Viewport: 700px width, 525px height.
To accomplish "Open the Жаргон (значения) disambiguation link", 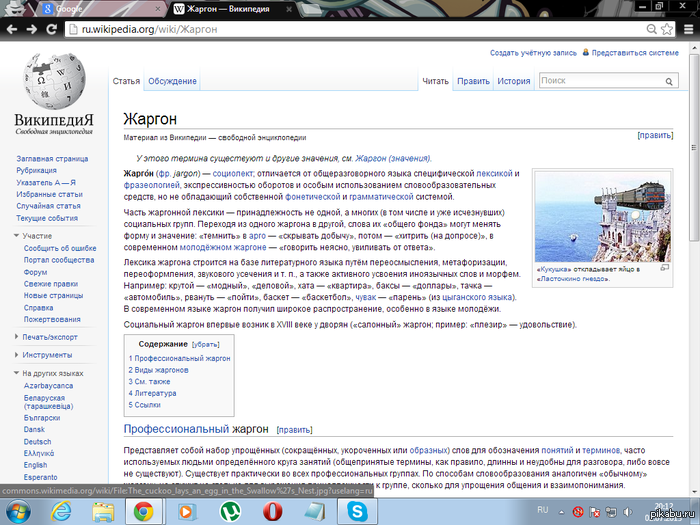I will tap(393, 158).
